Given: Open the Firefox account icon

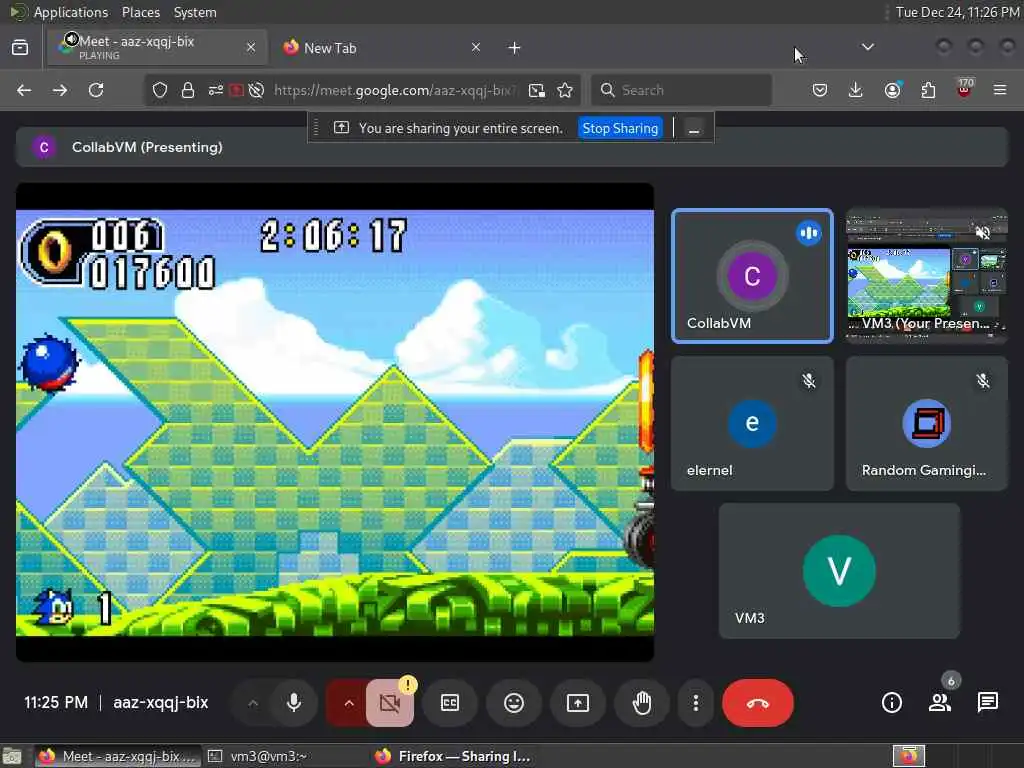Looking at the screenshot, I should coord(893,90).
